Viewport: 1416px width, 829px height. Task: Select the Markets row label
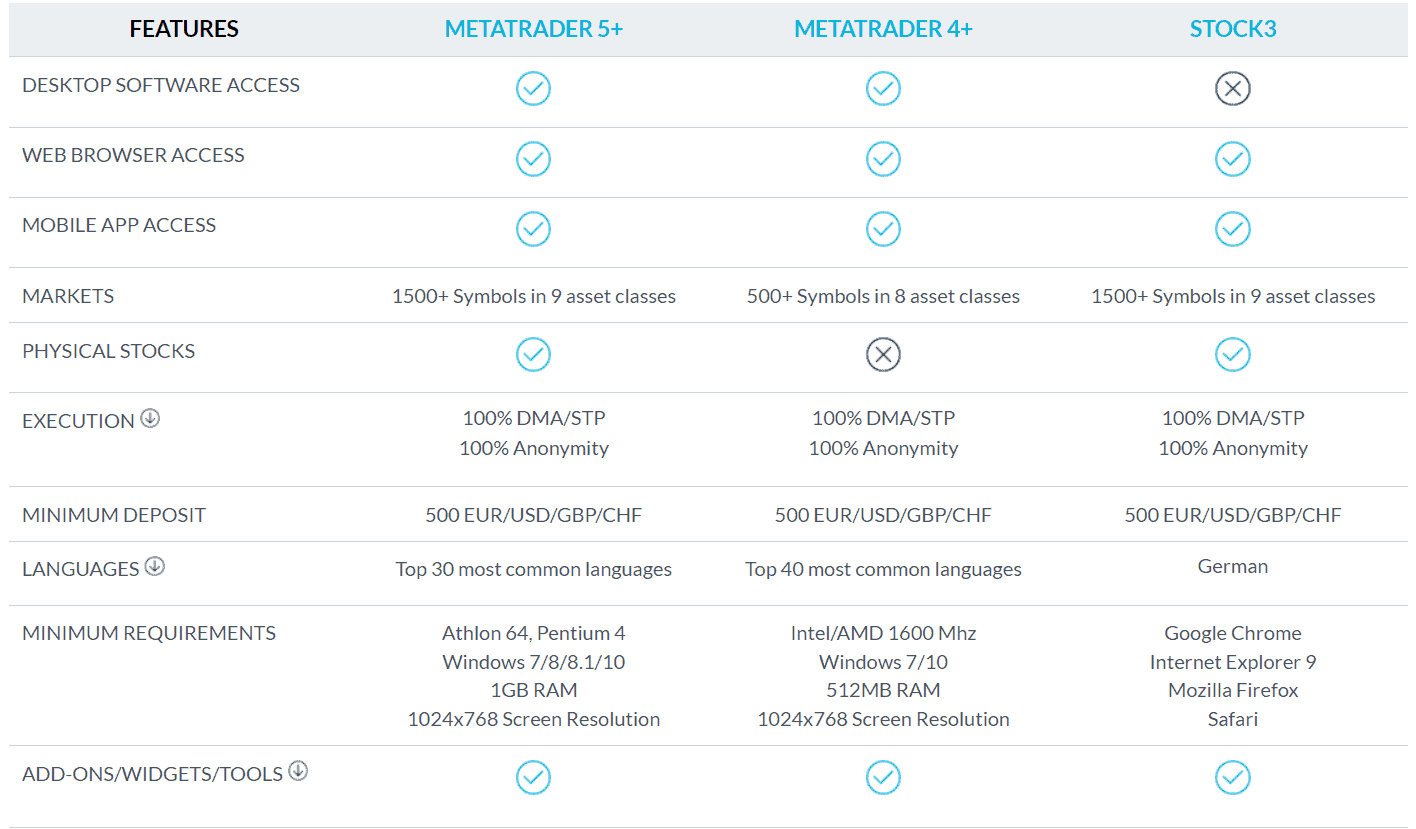[x=68, y=296]
